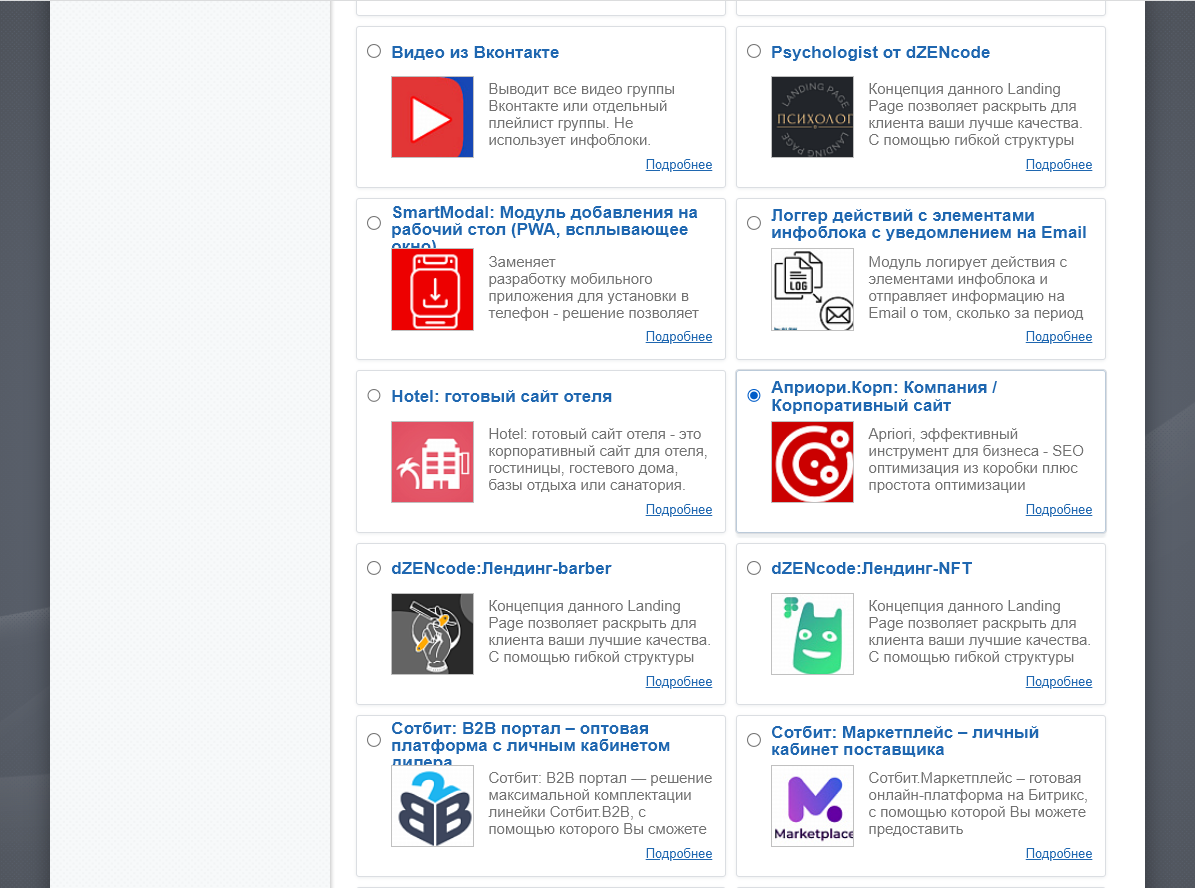Image resolution: width=1195 pixels, height=888 pixels.
Task: Click the Лендинг-NFT green monster icon
Action: click(x=812, y=634)
